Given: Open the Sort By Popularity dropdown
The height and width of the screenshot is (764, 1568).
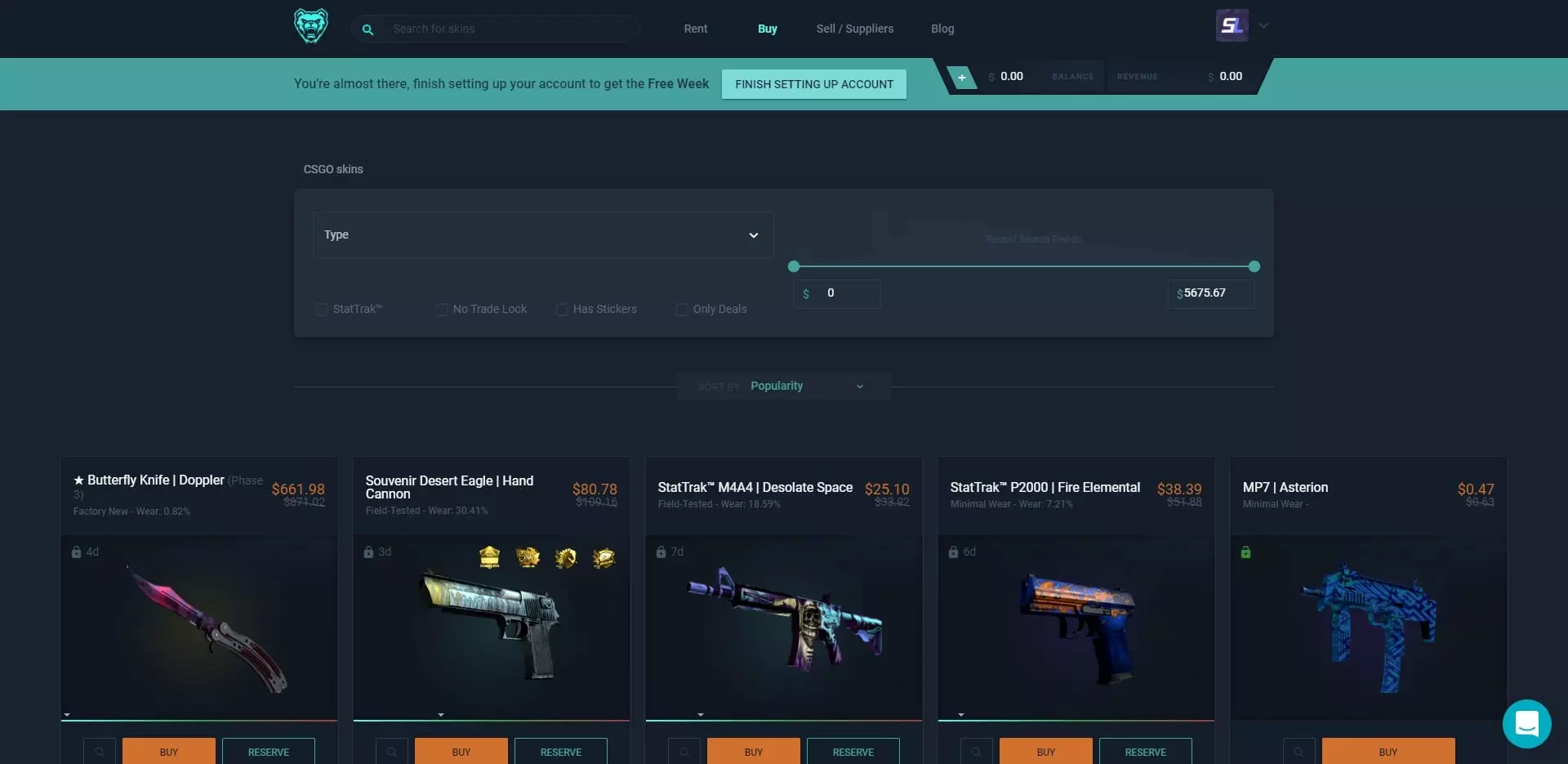Looking at the screenshot, I should pyautogui.click(x=783, y=386).
